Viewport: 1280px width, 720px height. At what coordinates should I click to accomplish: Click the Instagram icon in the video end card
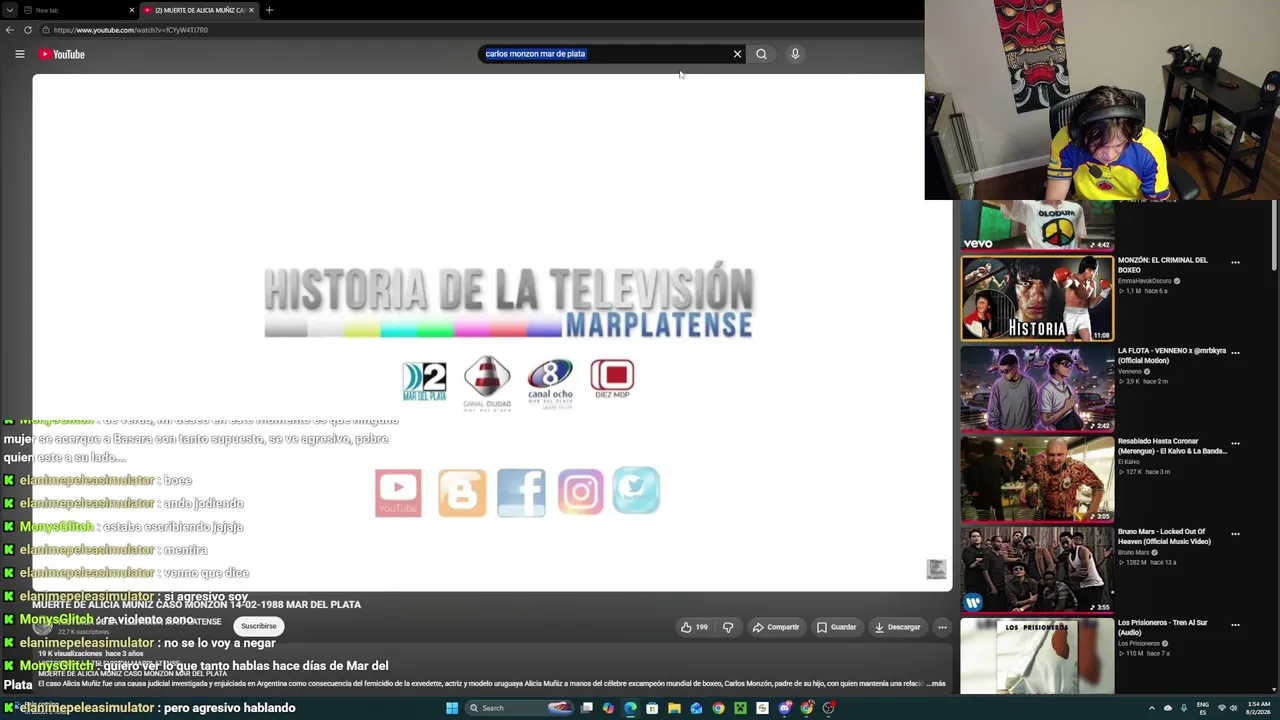[581, 492]
